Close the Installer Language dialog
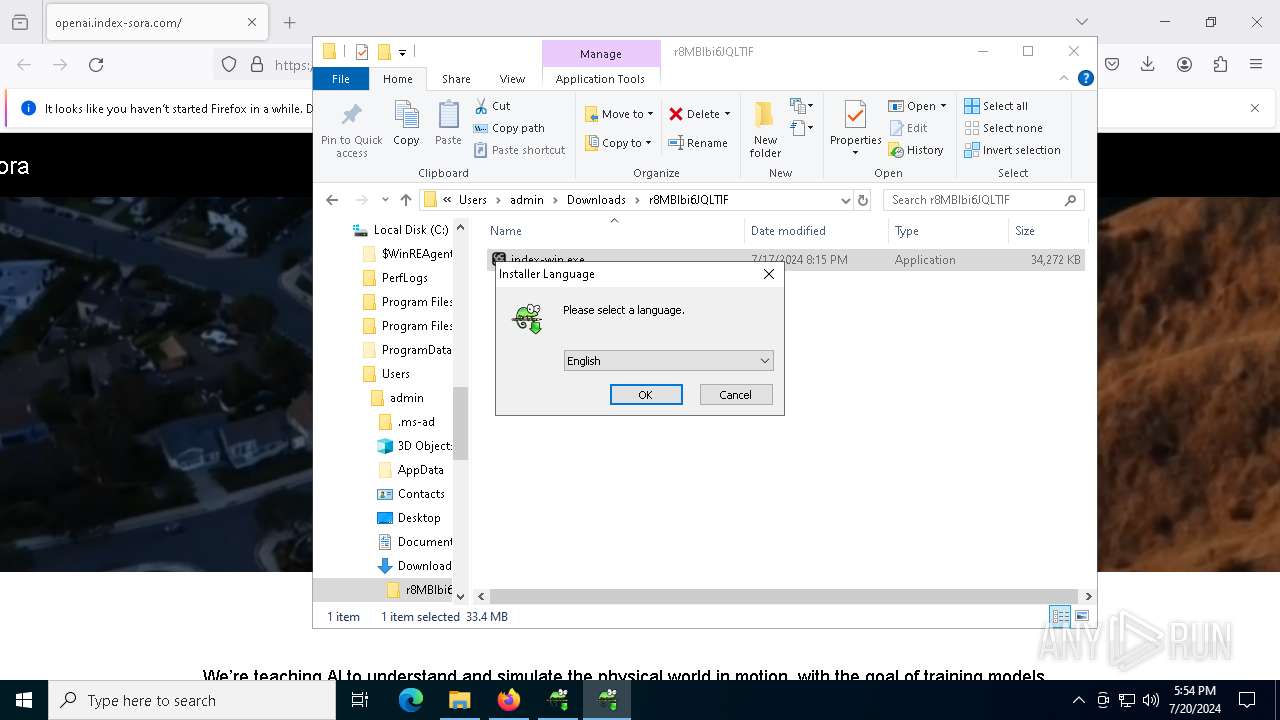 click(x=769, y=274)
